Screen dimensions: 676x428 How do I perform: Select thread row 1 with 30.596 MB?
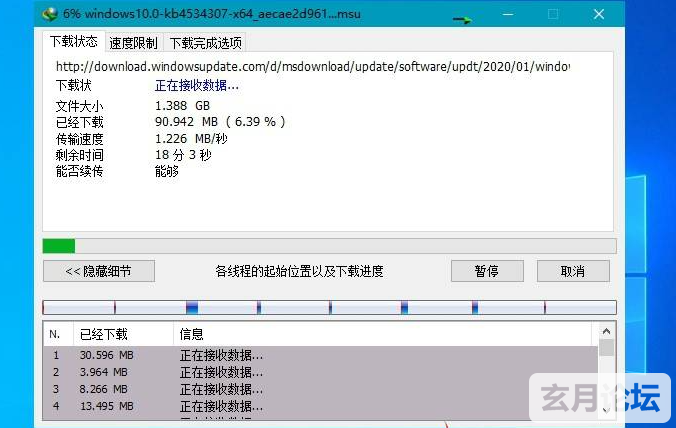click(x=320, y=355)
